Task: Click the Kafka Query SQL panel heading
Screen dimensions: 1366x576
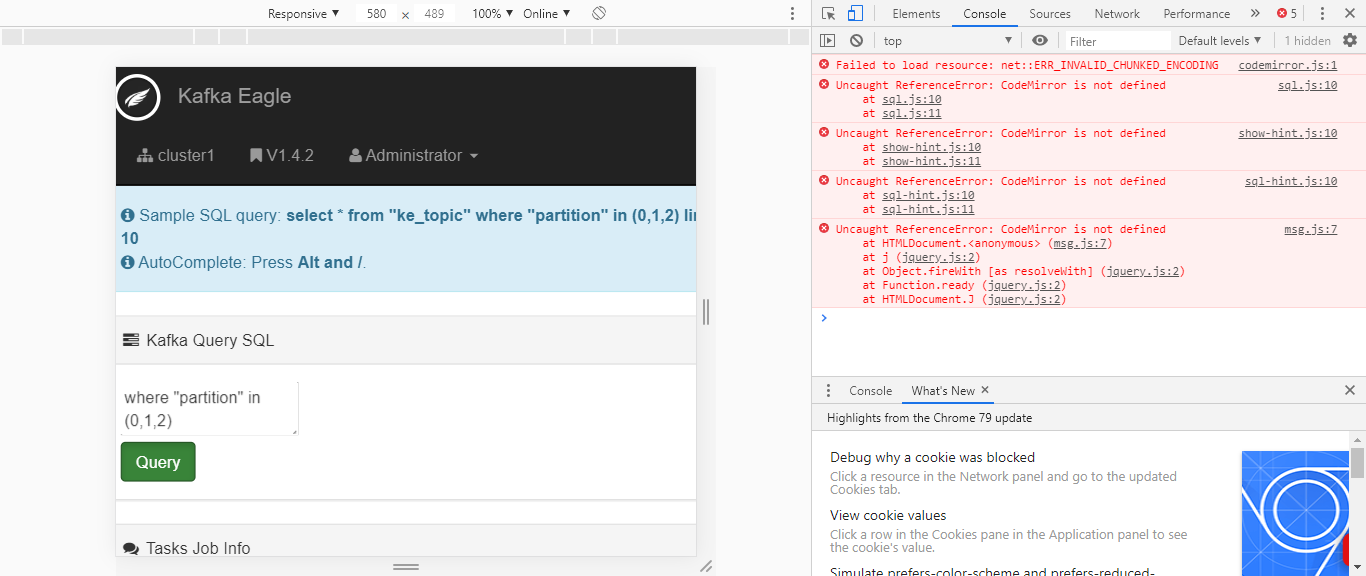Action: (406, 340)
